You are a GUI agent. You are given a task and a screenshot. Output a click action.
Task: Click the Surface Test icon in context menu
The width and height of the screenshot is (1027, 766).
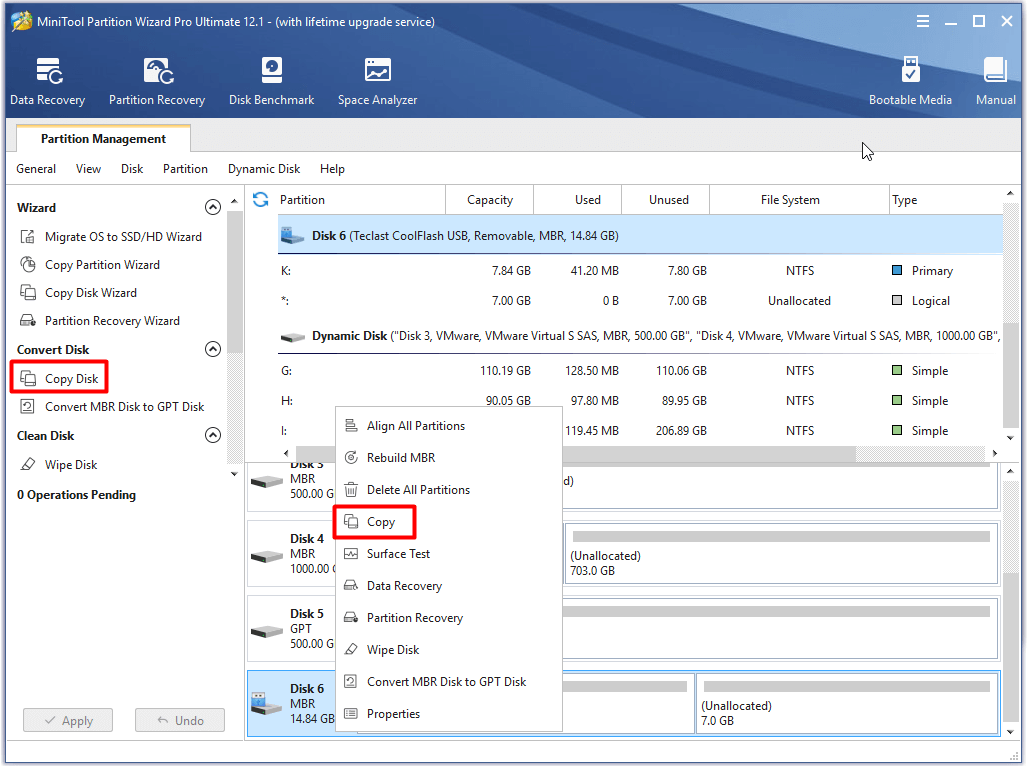(x=351, y=554)
